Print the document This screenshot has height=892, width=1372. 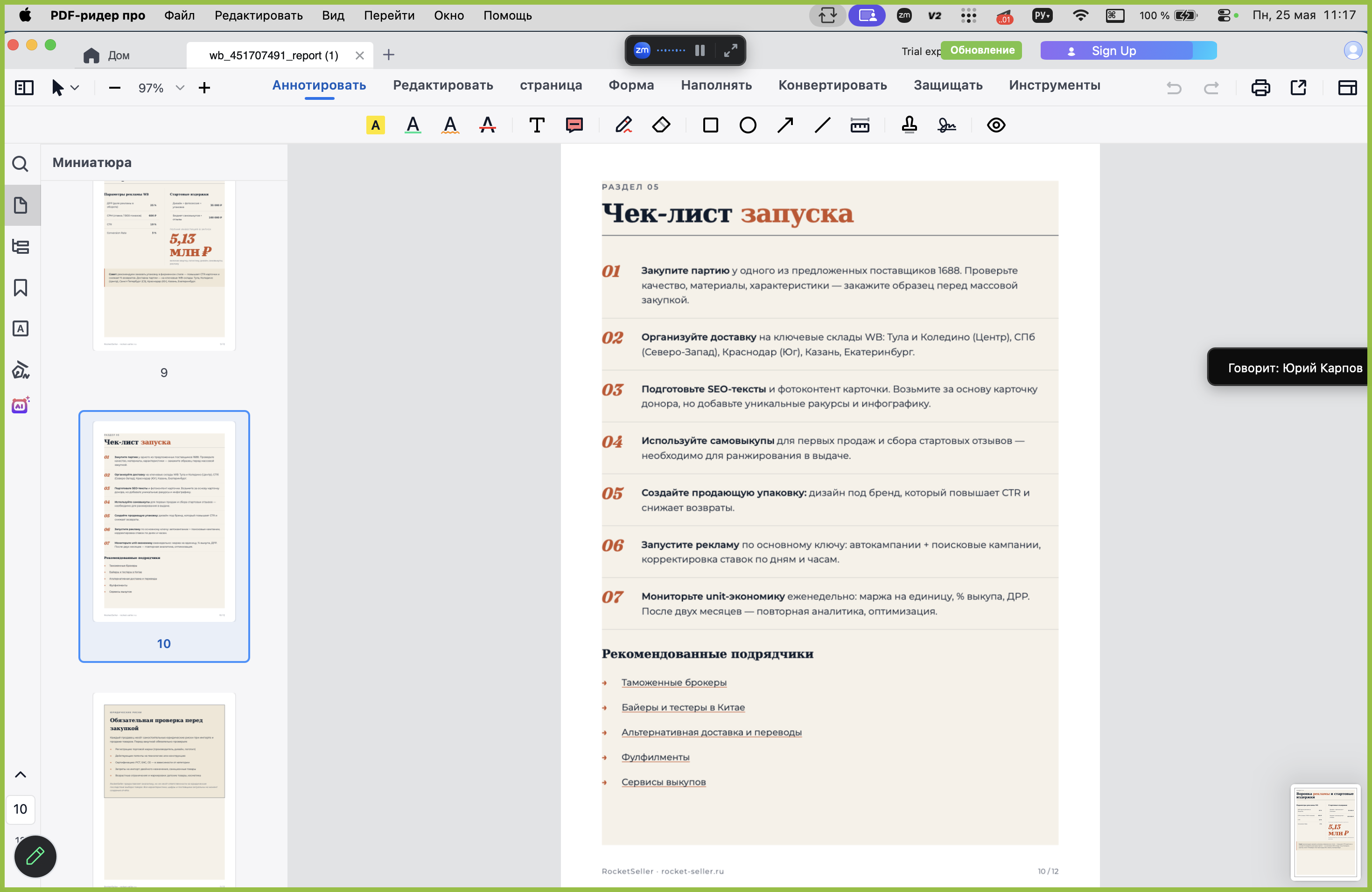(x=1261, y=88)
